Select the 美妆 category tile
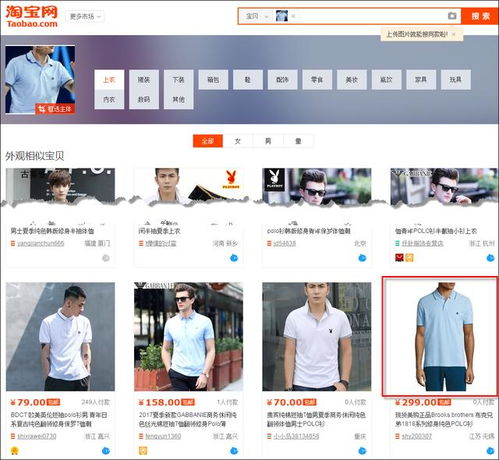 tap(352, 80)
